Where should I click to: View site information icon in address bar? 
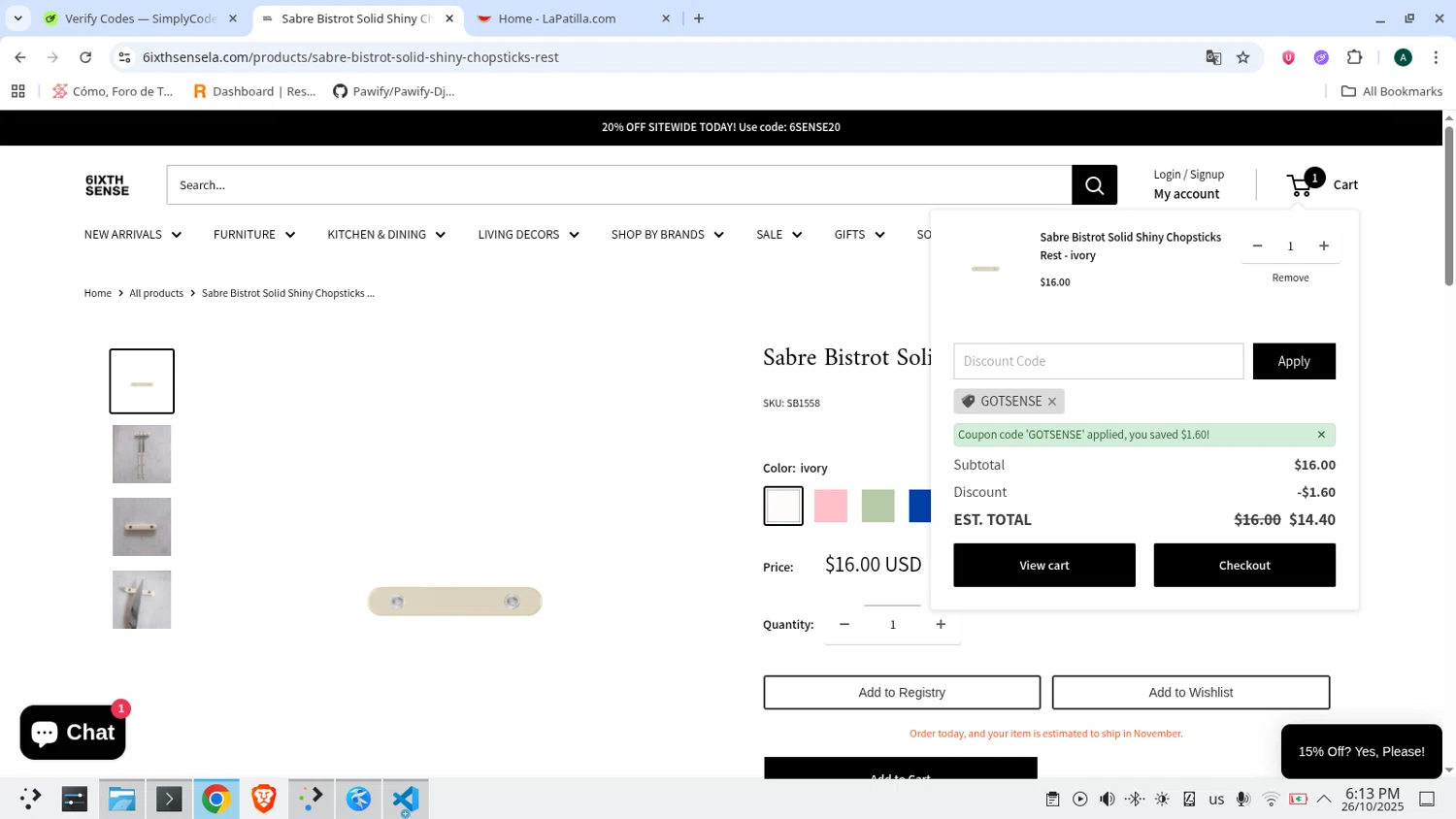[124, 57]
